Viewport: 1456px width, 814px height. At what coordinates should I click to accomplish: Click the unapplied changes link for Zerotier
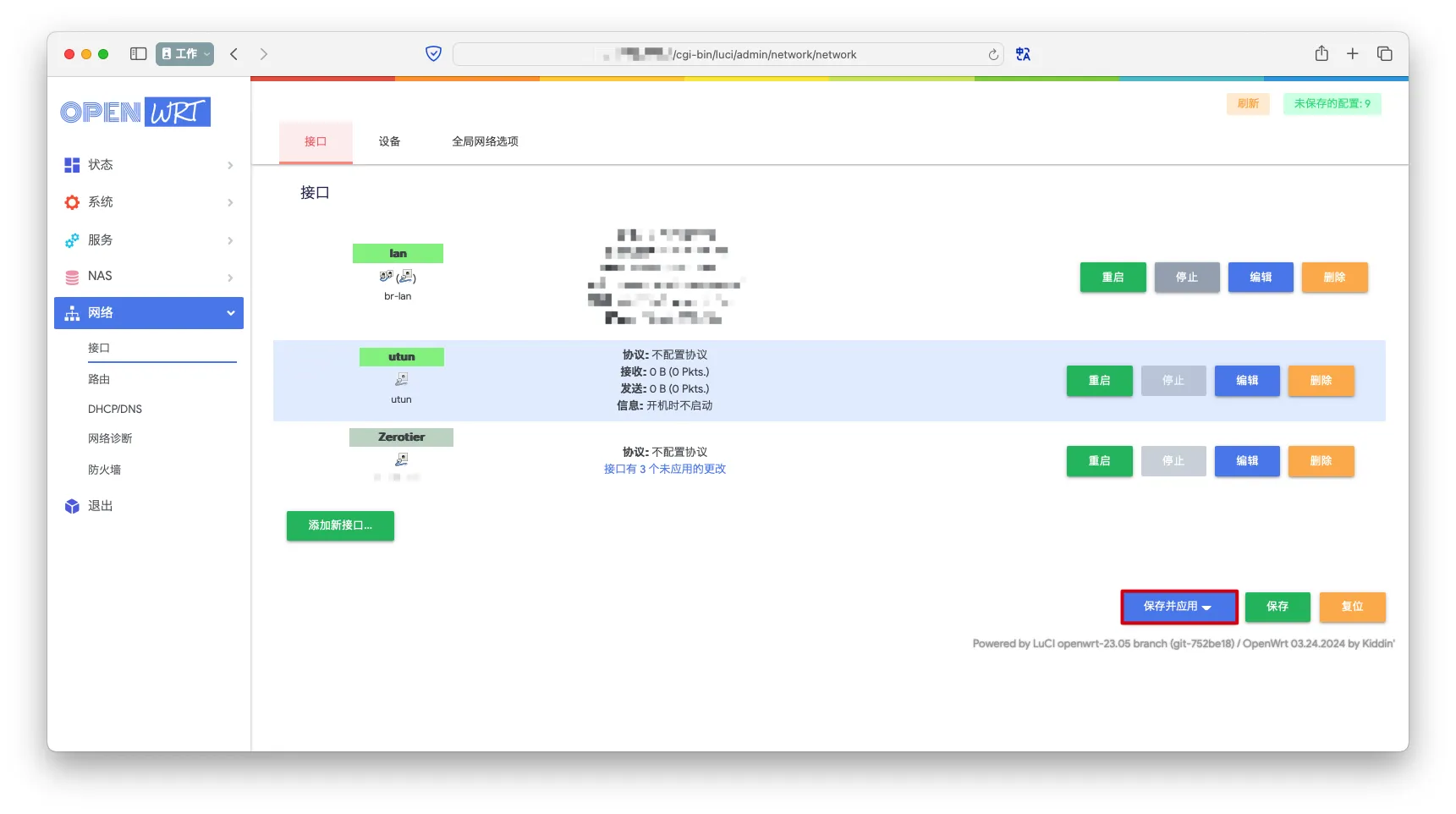pos(664,469)
